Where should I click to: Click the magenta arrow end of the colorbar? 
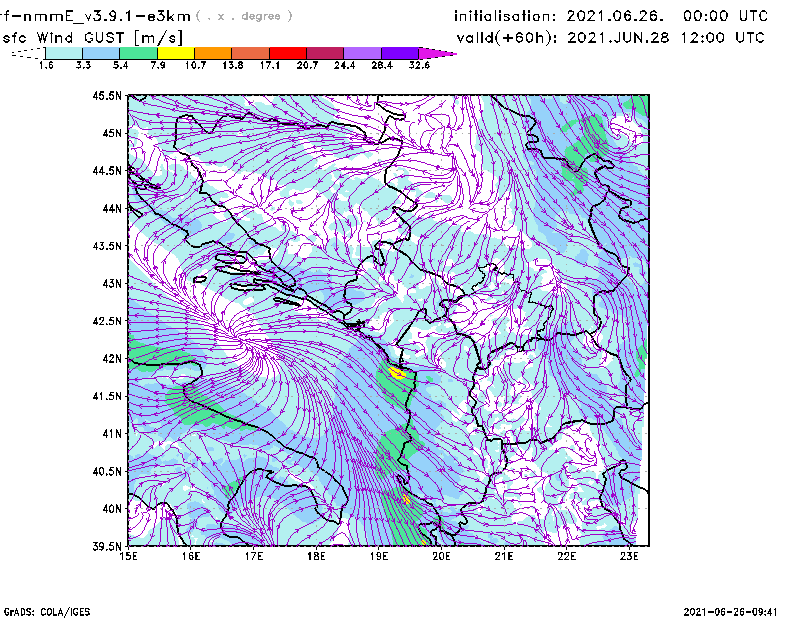tap(436, 53)
